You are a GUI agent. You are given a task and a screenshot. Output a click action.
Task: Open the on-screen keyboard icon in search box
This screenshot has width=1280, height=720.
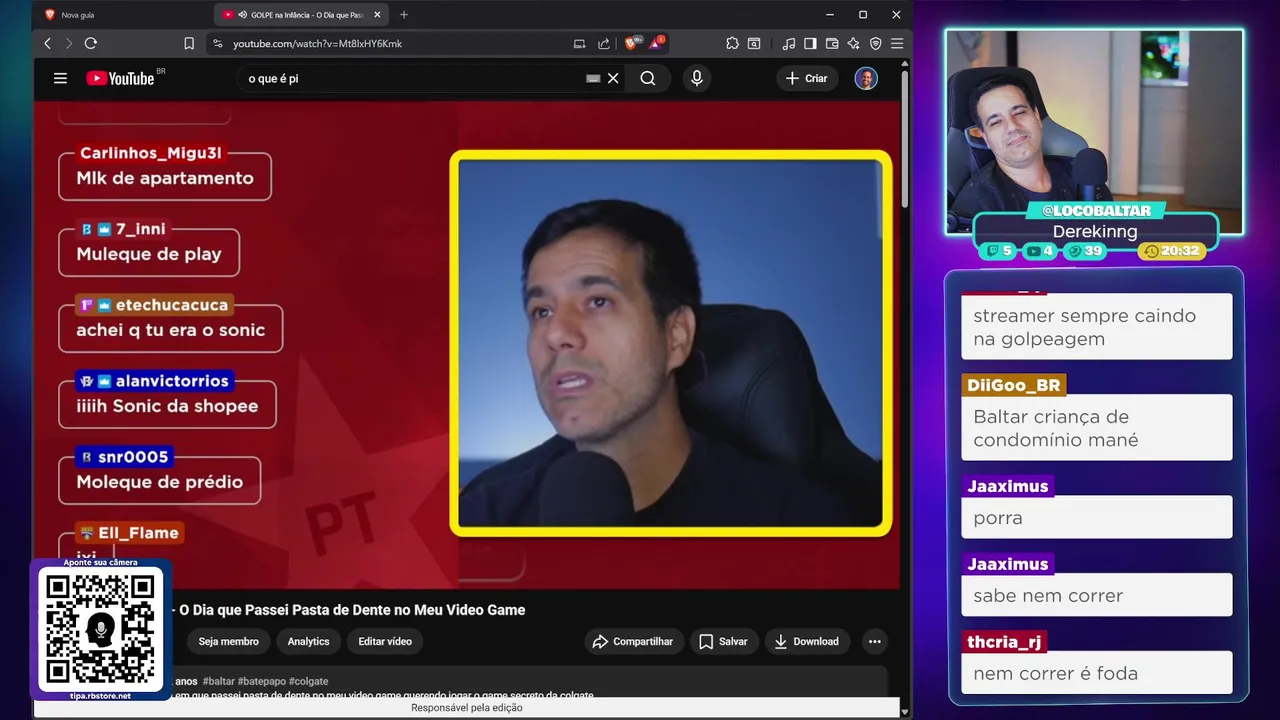click(x=593, y=78)
